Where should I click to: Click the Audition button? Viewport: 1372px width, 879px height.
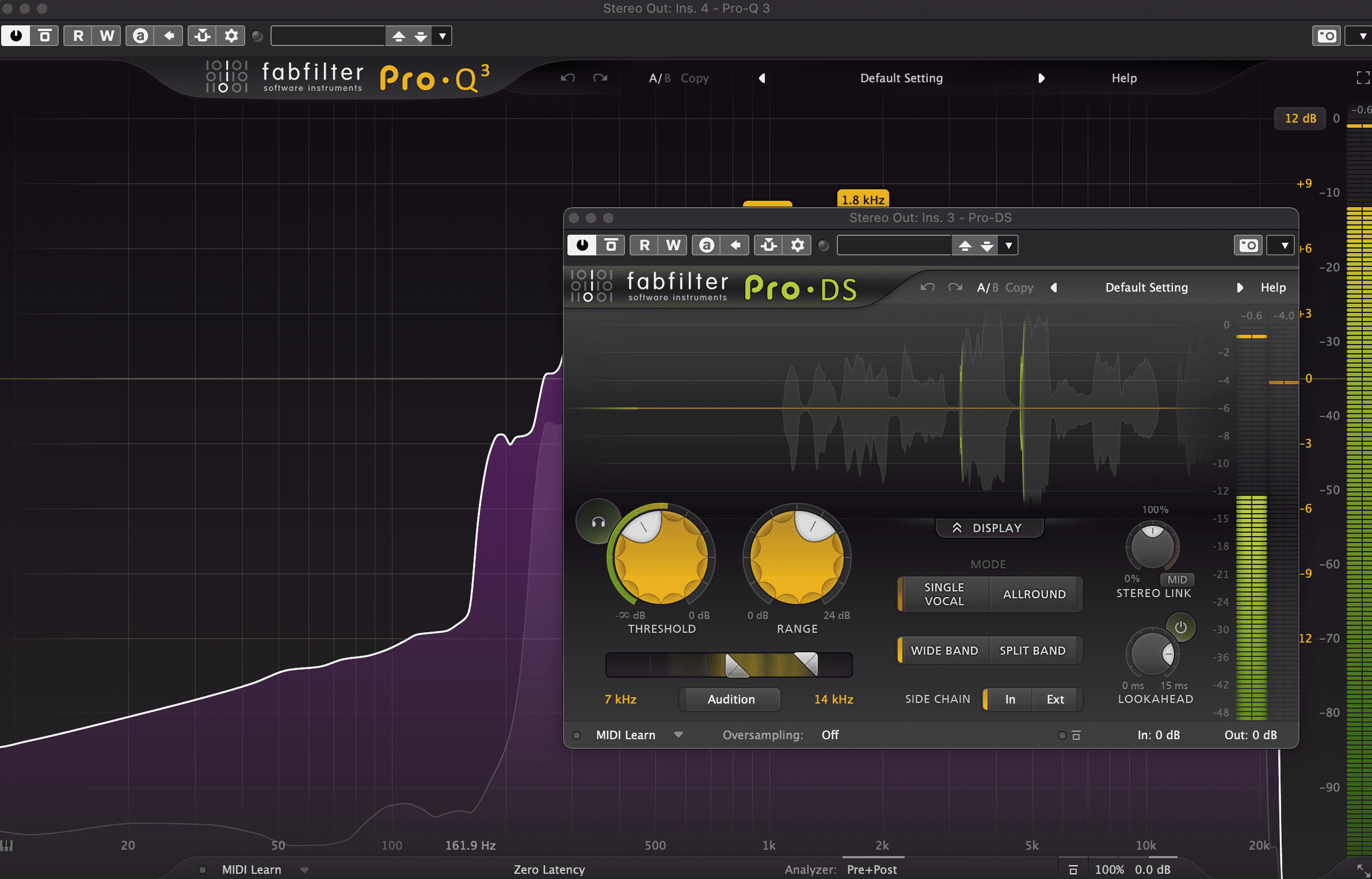[730, 699]
